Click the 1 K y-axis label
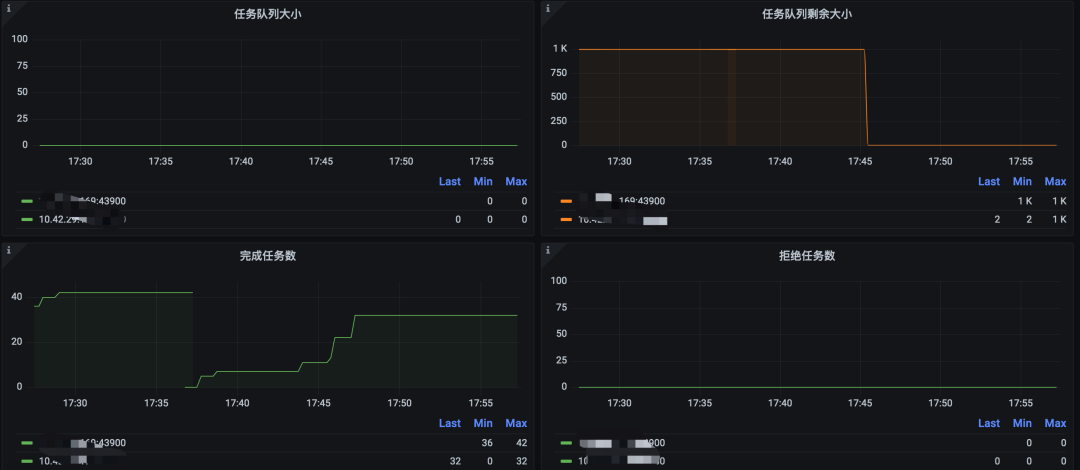 coord(559,49)
